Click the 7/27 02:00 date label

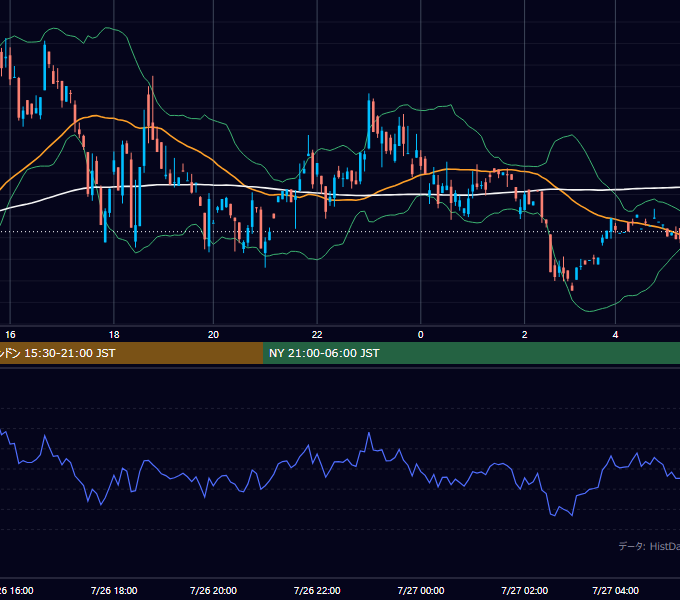pyautogui.click(x=524, y=590)
